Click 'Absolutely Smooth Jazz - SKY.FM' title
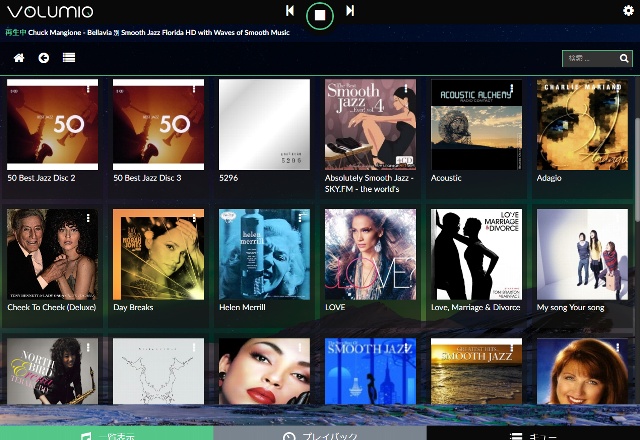Viewport: 640px width, 440px height. pos(369,183)
